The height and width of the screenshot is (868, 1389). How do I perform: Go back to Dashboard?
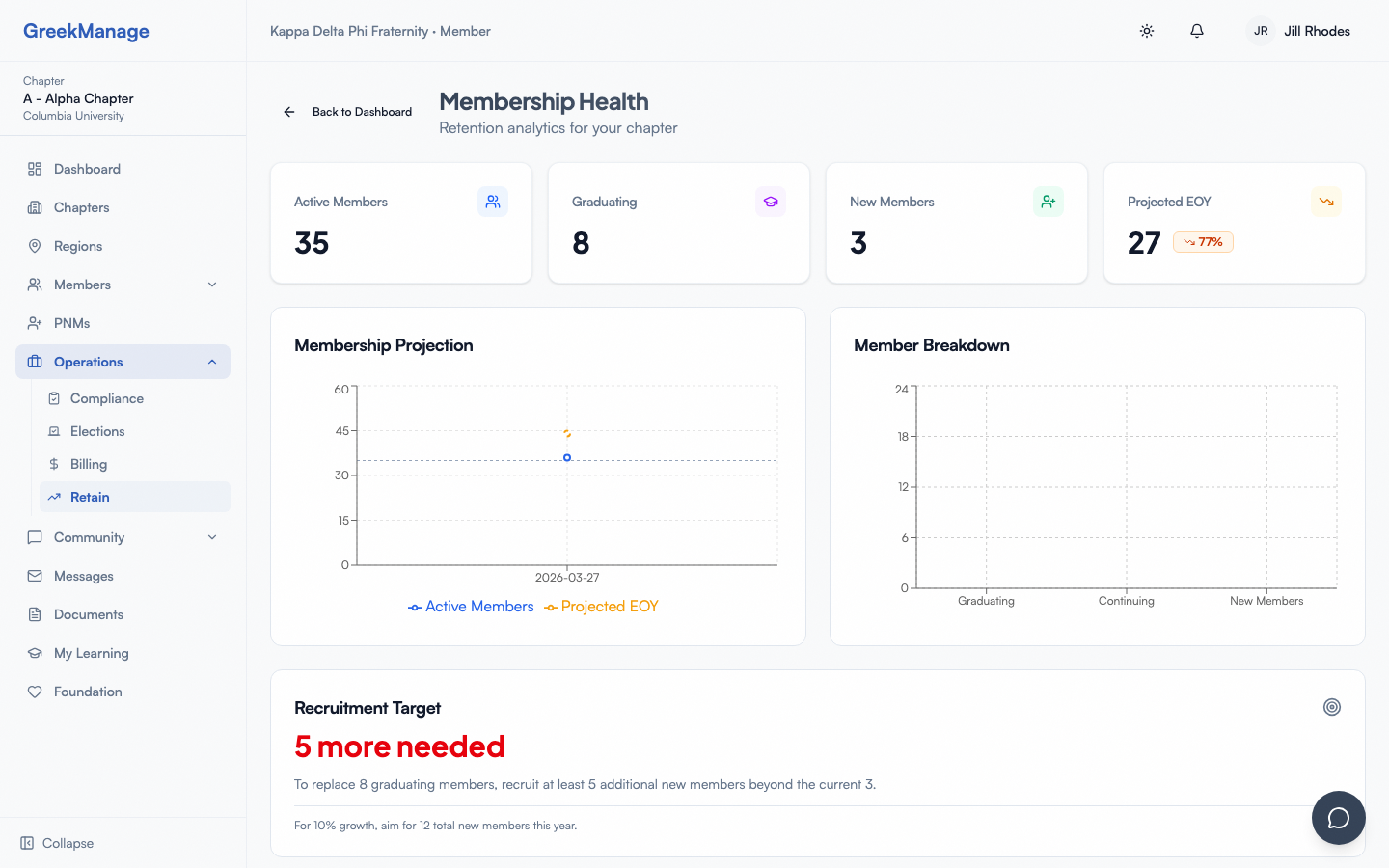pos(348,112)
